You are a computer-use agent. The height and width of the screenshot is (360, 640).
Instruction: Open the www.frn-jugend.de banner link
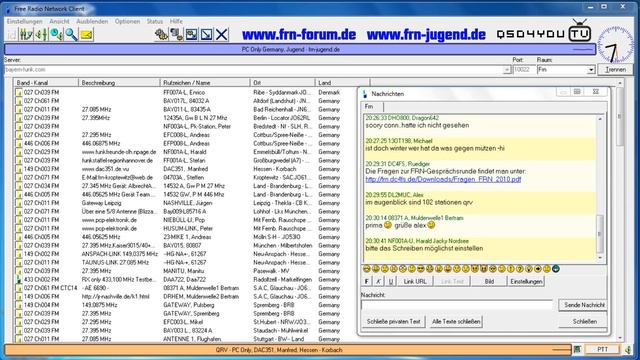[x=427, y=35]
